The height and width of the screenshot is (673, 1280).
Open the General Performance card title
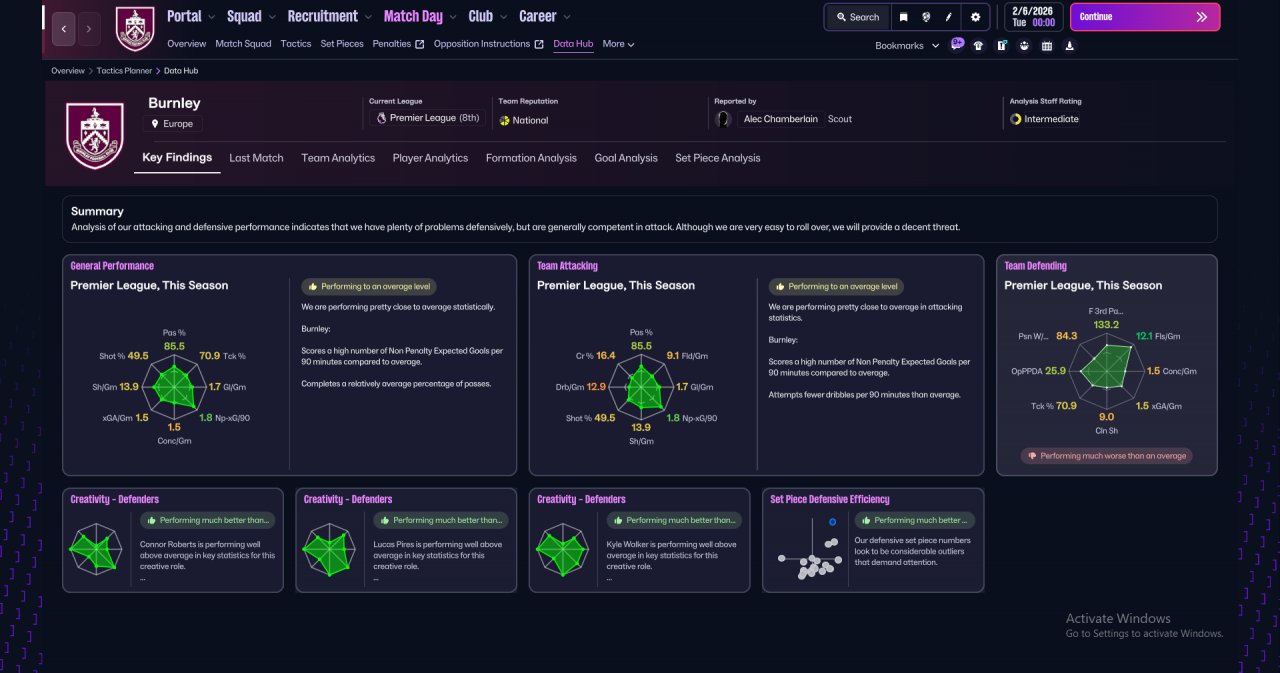(112, 266)
